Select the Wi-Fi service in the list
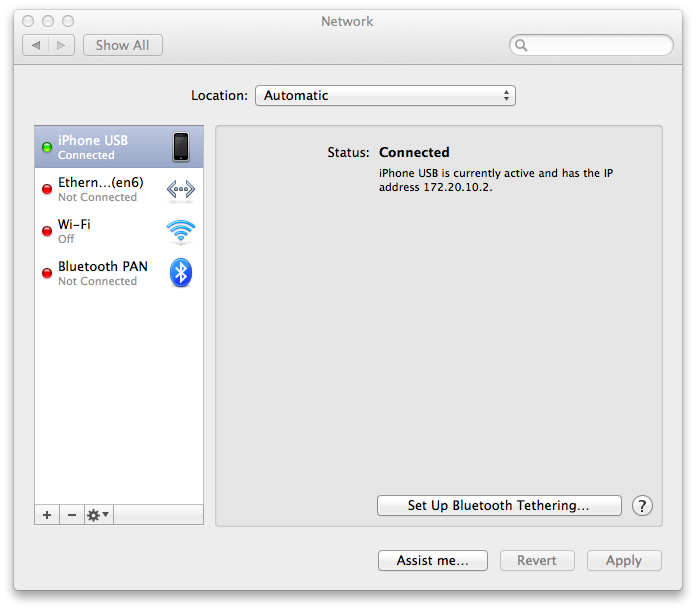Image resolution: width=696 pixels, height=610 pixels. 119,231
